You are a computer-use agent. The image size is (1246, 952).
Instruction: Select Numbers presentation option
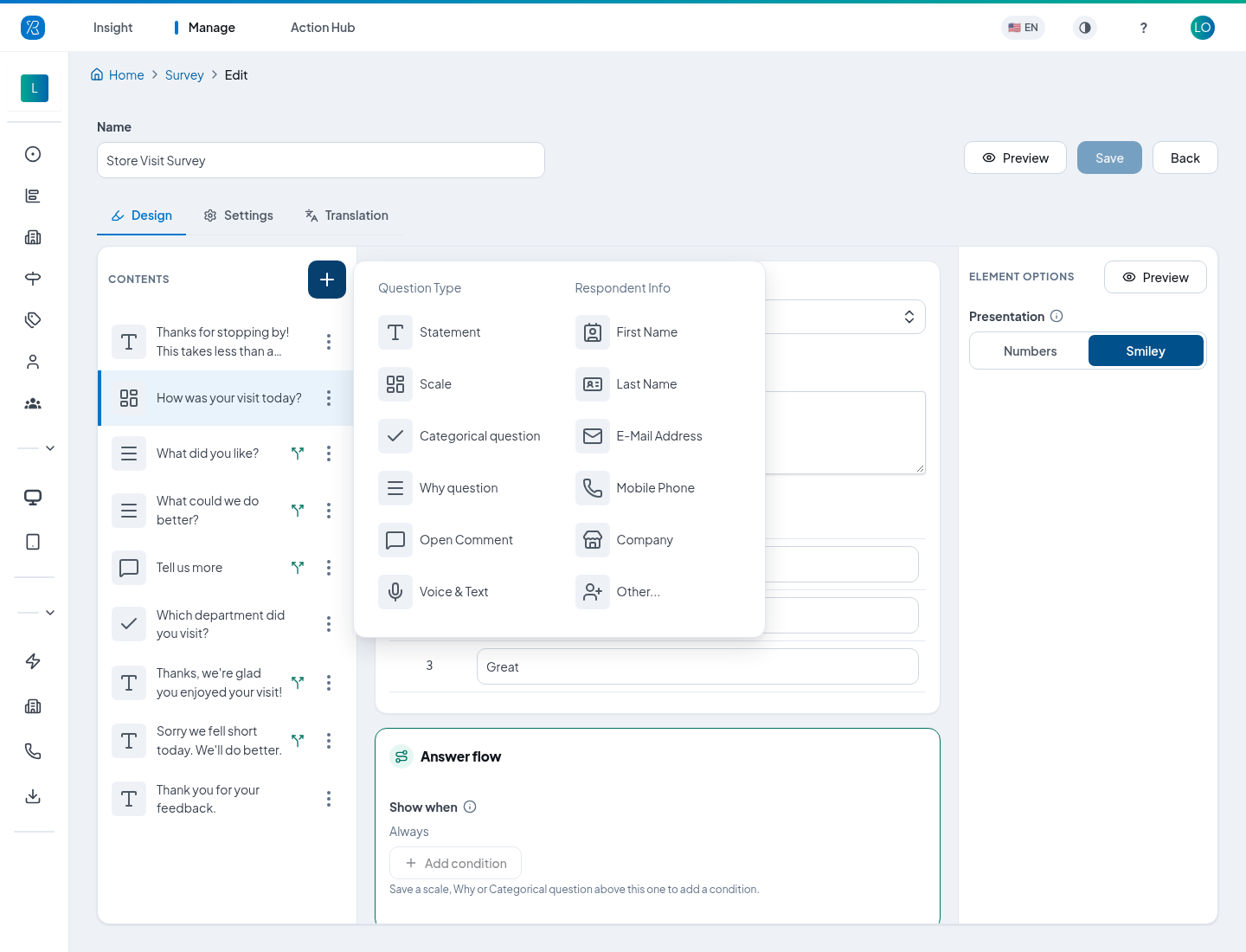pyautogui.click(x=1030, y=351)
